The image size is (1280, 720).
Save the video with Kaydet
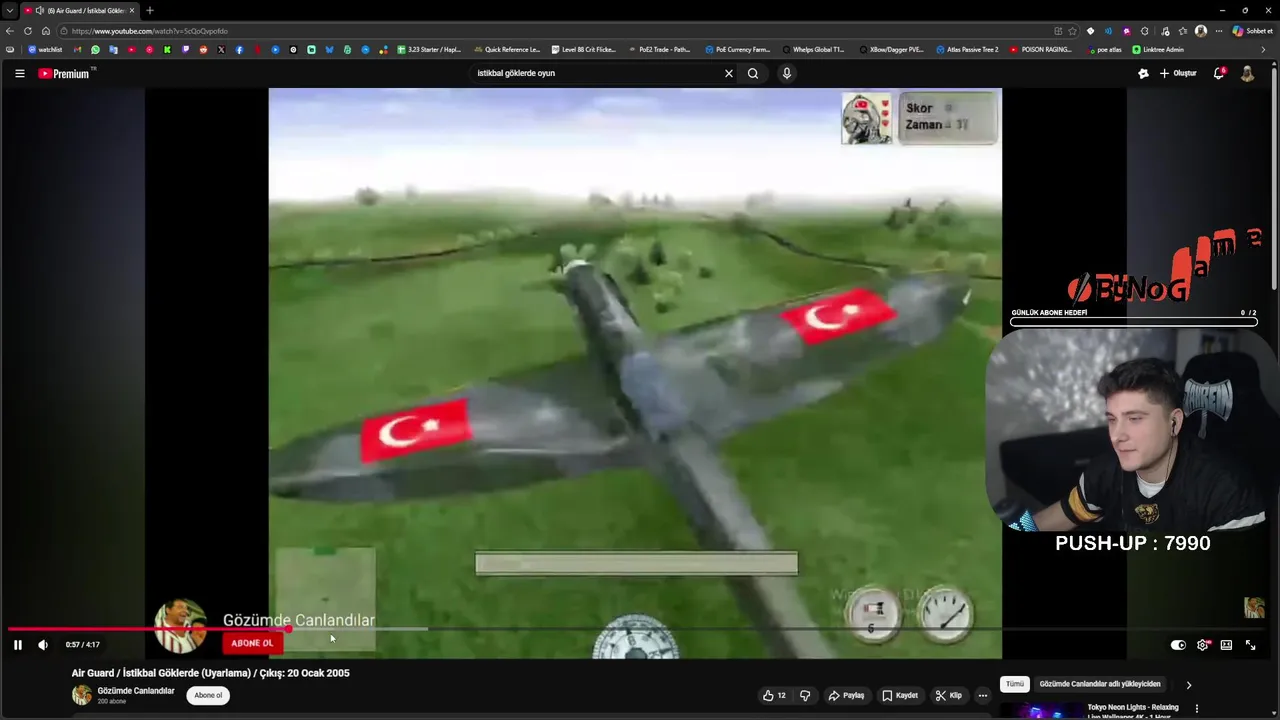[x=900, y=695]
